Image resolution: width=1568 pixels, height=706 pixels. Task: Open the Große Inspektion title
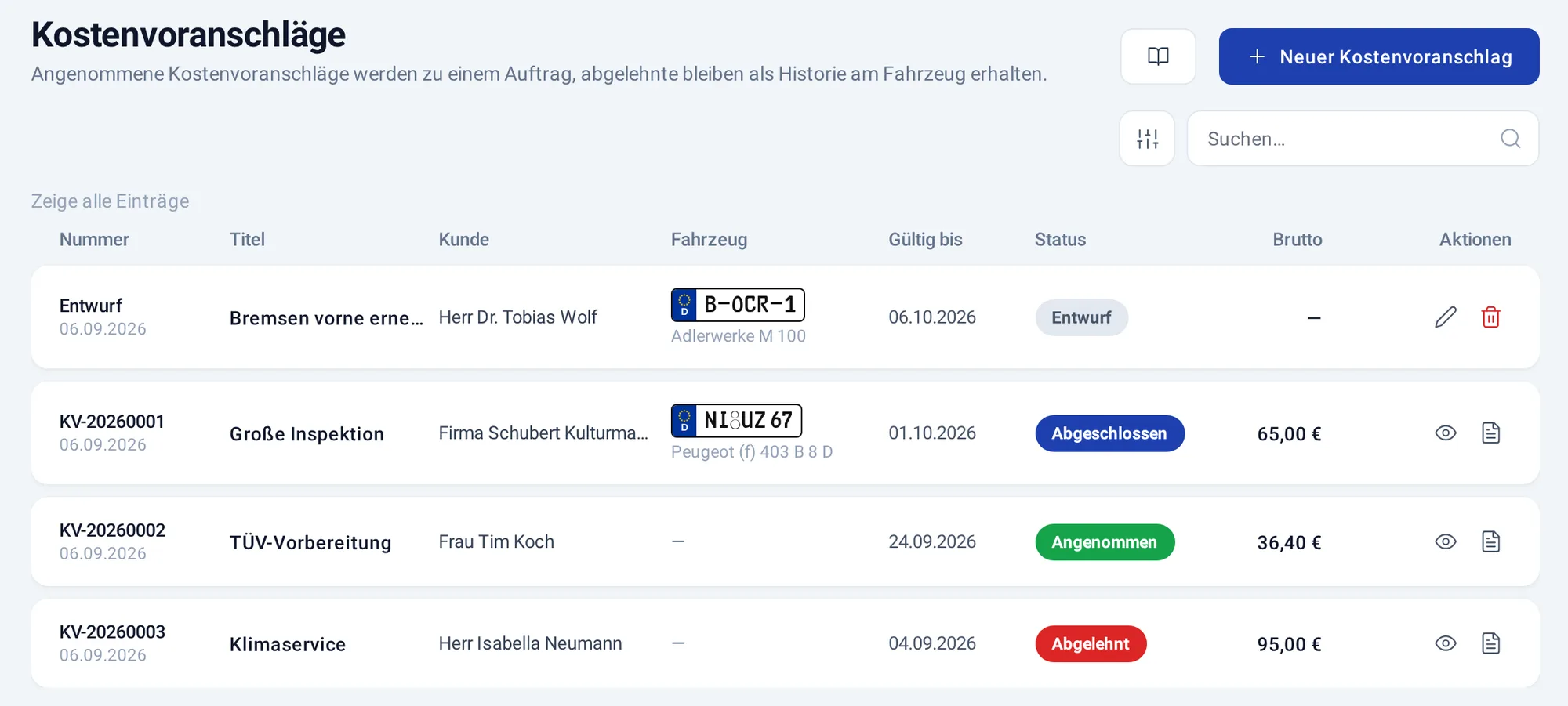(x=307, y=434)
